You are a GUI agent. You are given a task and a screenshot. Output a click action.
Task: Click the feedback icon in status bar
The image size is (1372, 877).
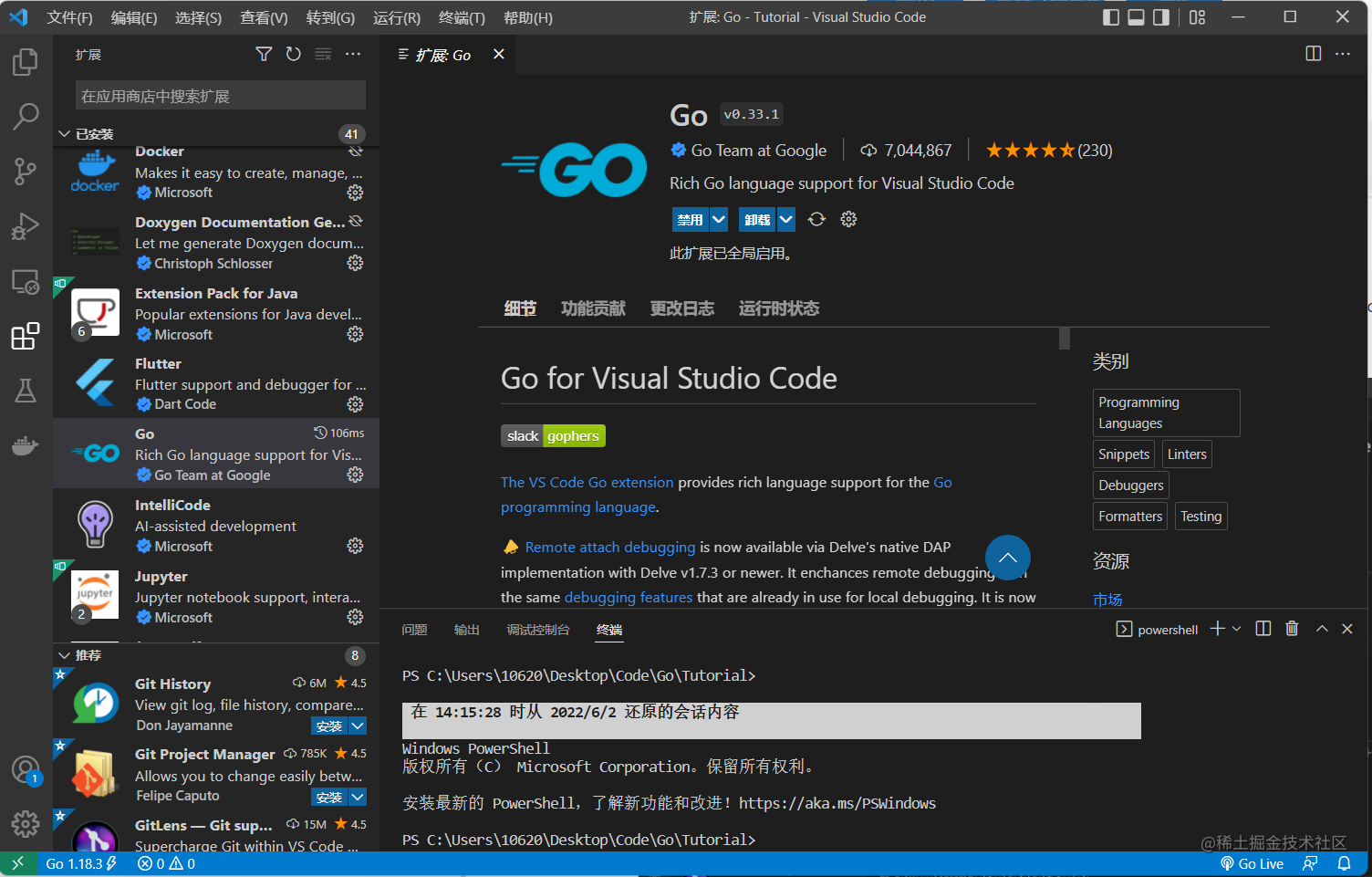click(1311, 863)
